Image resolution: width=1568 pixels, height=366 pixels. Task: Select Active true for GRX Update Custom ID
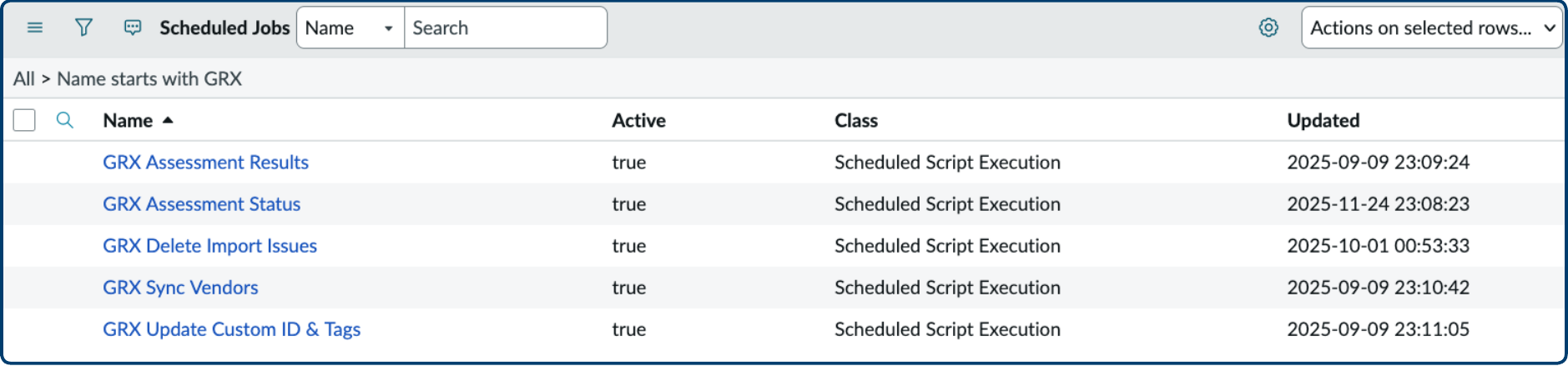pos(628,329)
